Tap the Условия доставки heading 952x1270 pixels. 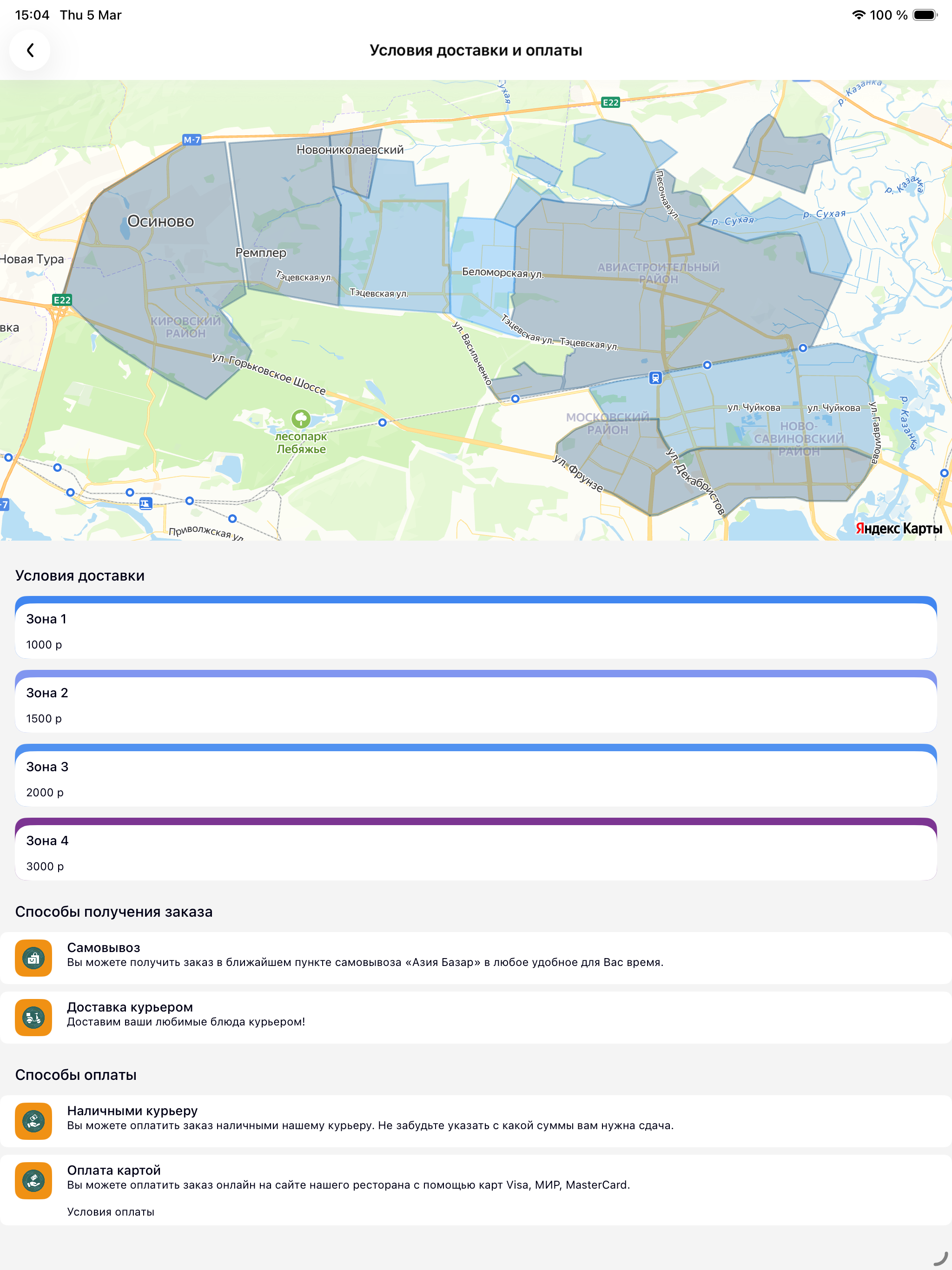coord(80,575)
